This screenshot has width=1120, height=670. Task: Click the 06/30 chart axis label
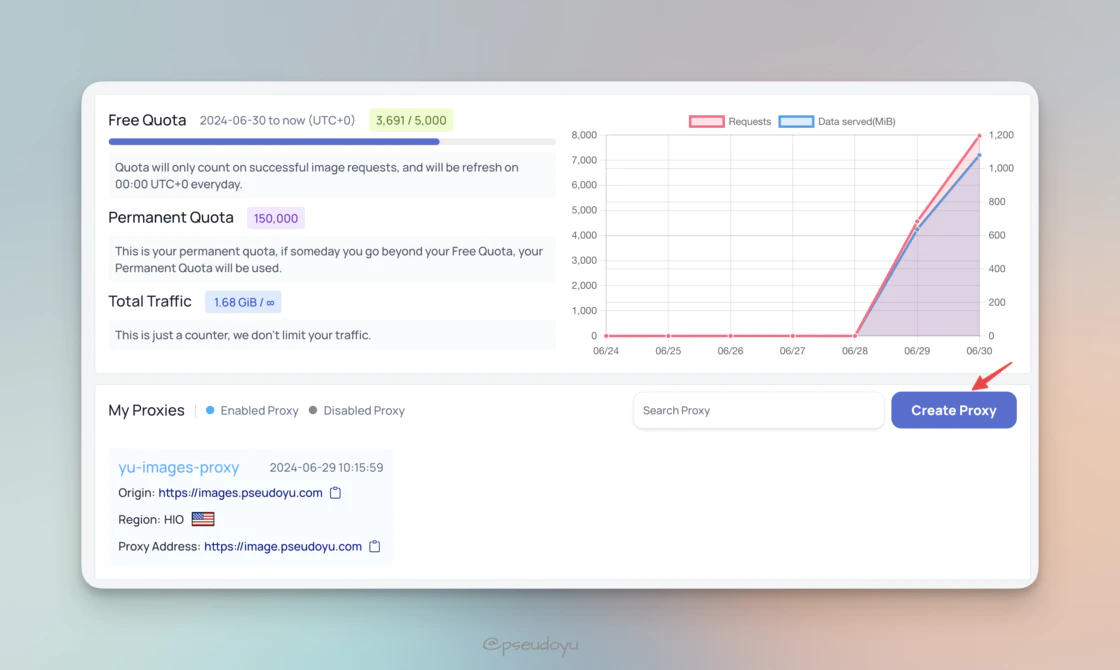click(979, 351)
